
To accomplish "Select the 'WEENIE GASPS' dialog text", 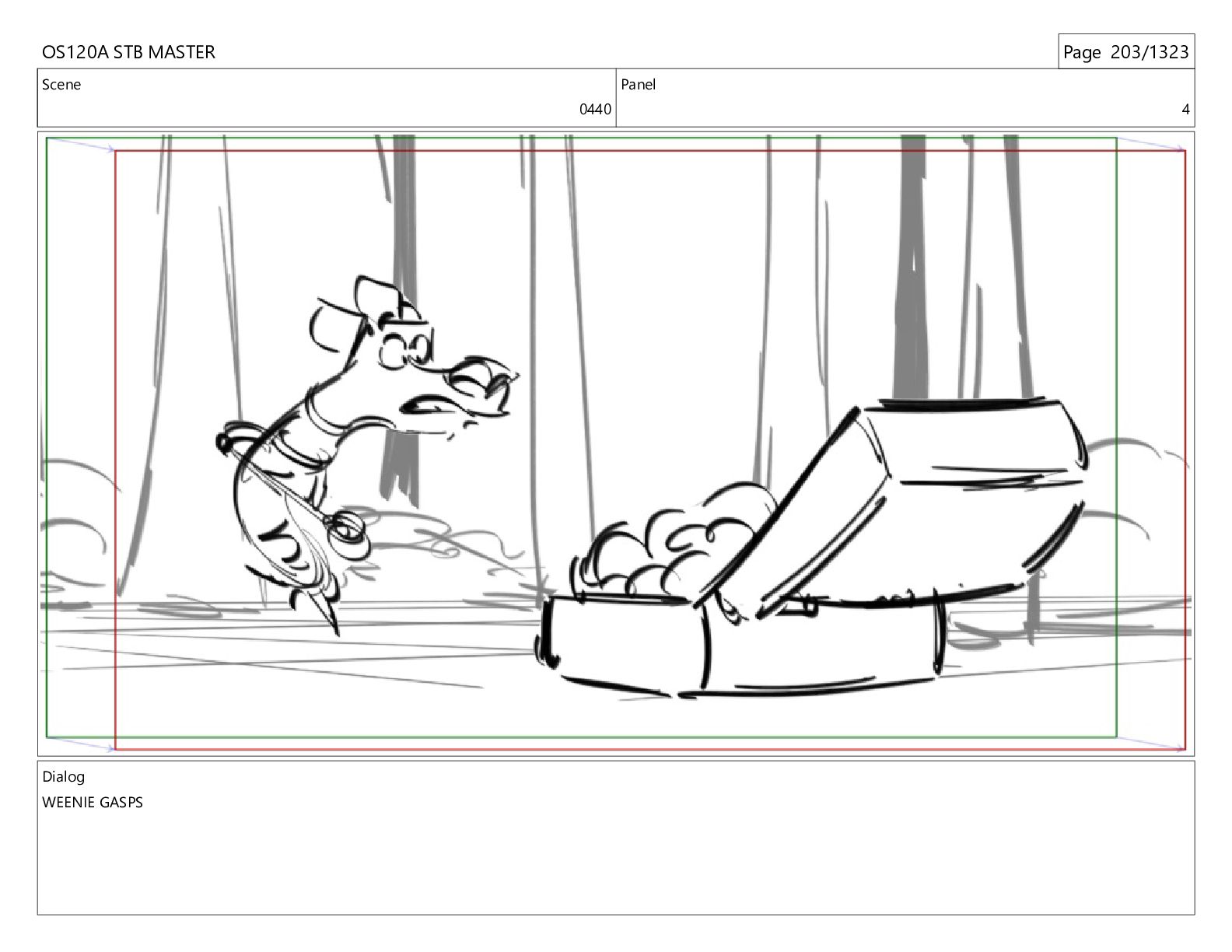I will click(x=93, y=803).
